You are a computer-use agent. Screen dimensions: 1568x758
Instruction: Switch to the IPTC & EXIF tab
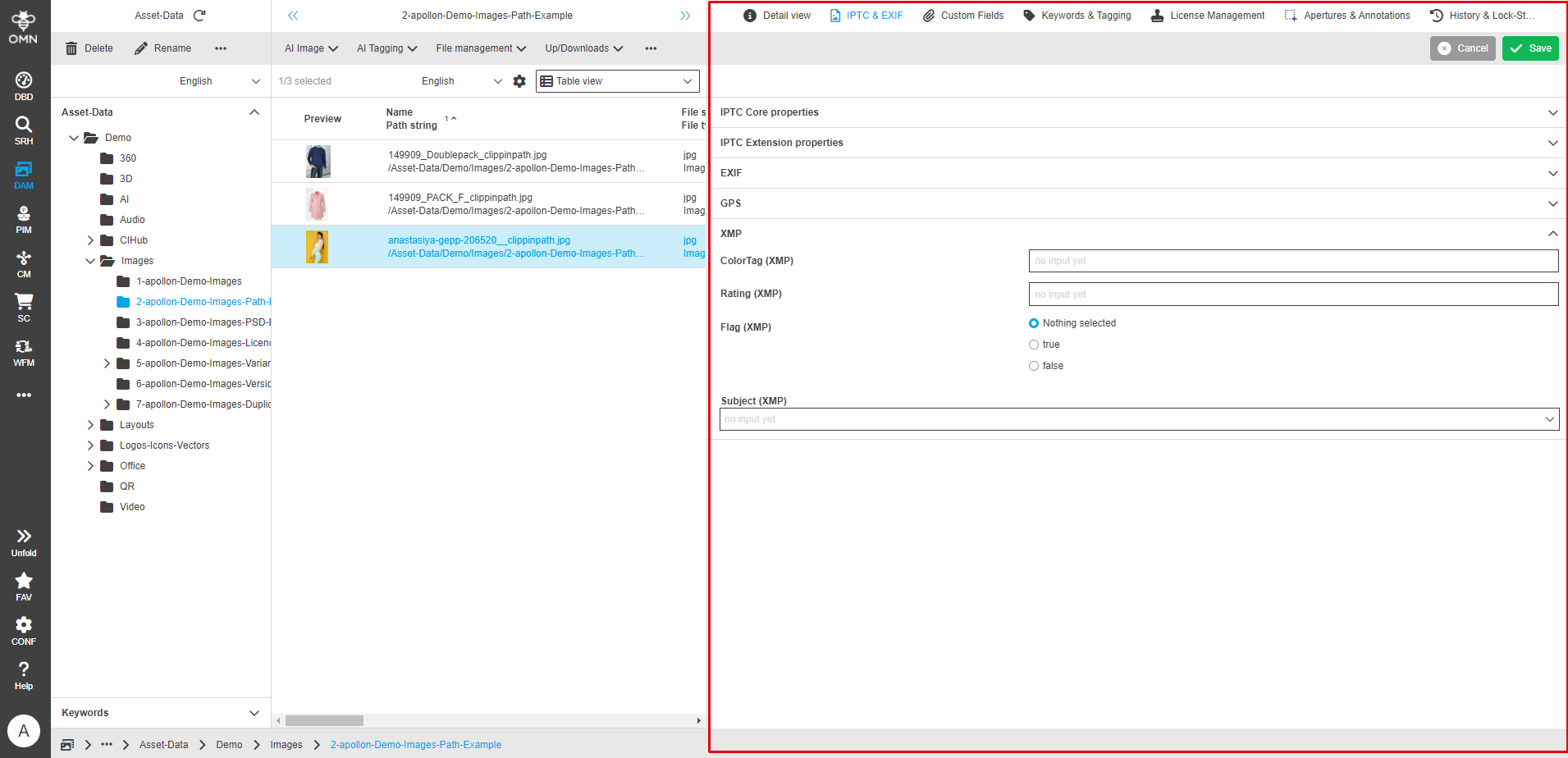tap(866, 16)
